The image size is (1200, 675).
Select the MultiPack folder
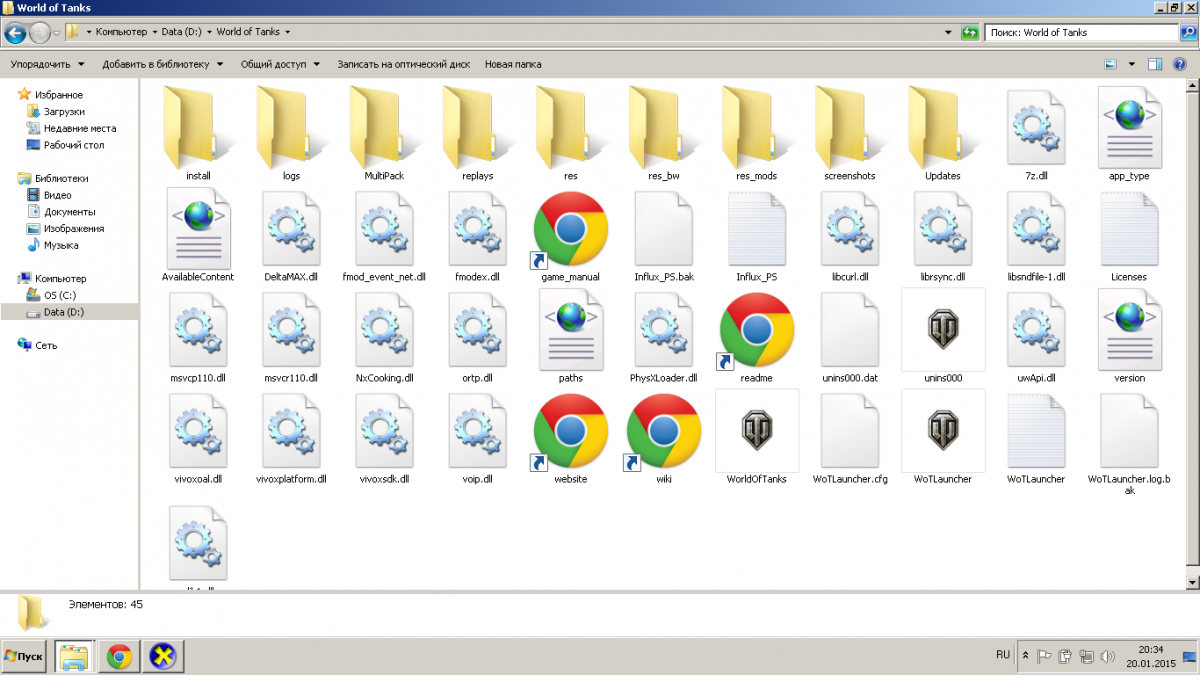[x=384, y=127]
